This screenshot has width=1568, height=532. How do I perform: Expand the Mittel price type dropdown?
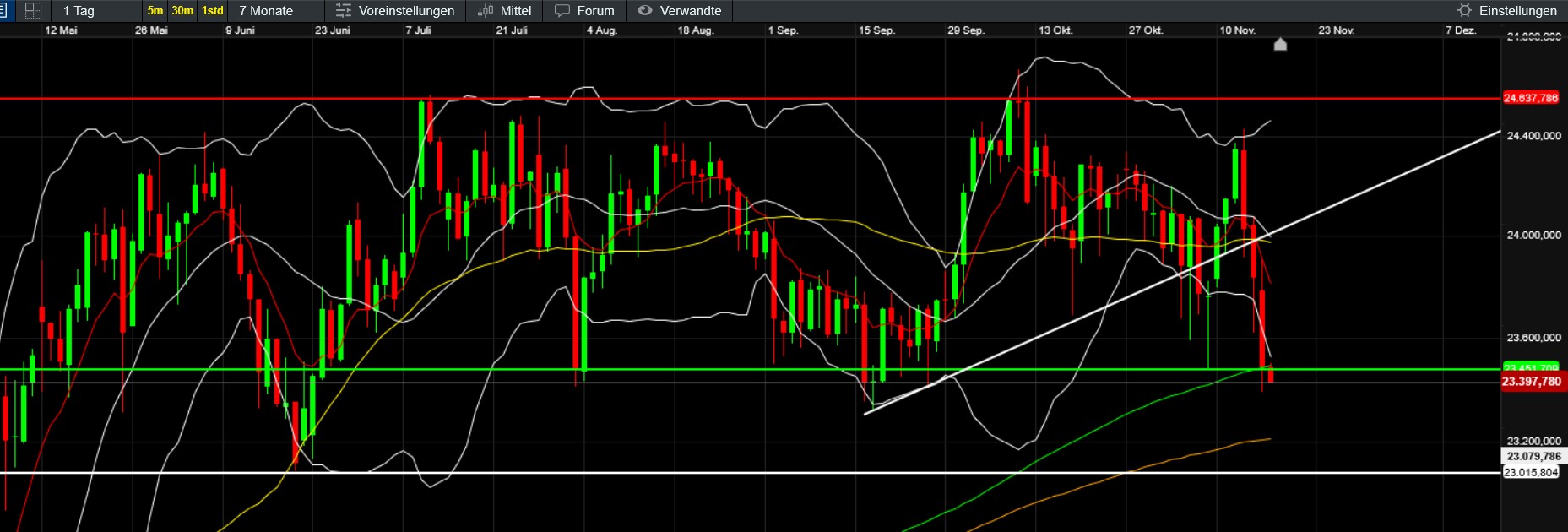[x=515, y=10]
